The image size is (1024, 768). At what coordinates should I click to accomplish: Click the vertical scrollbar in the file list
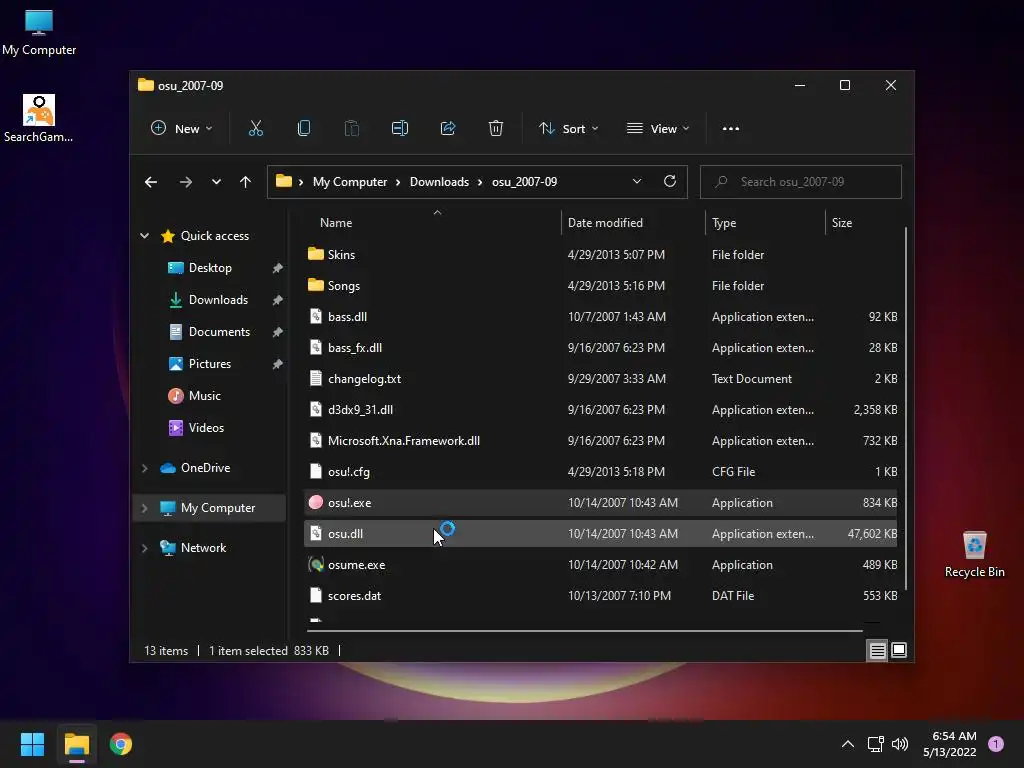tap(906, 408)
